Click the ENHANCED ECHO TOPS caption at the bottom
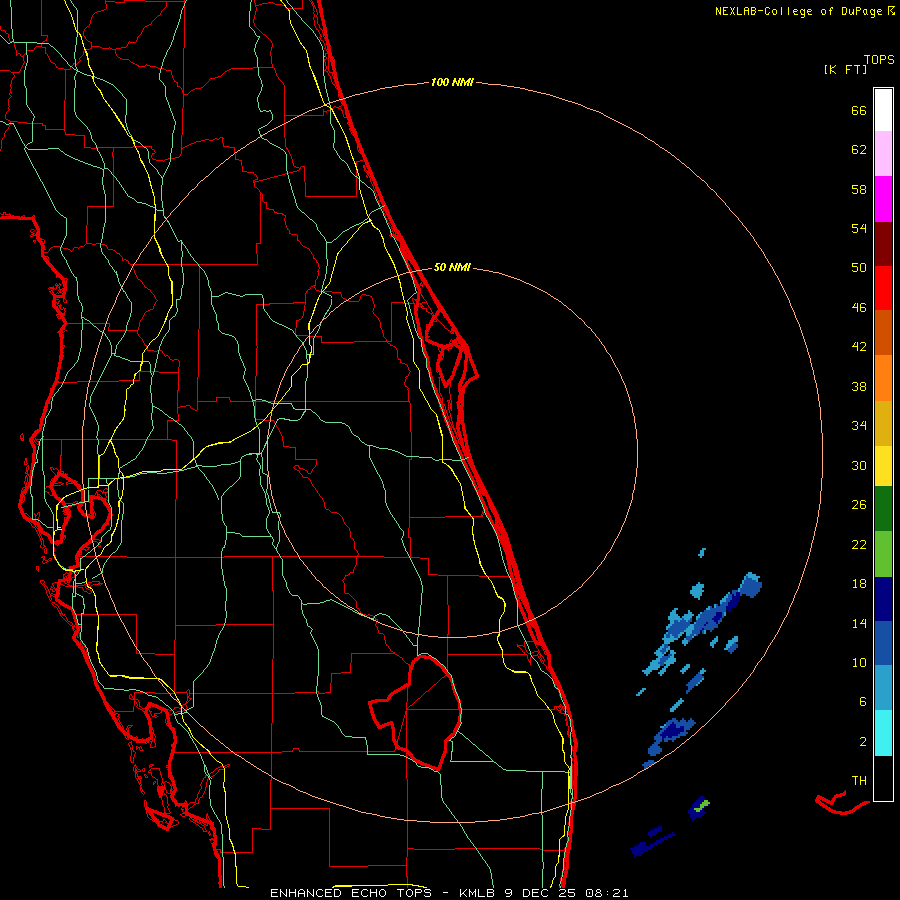This screenshot has width=900, height=900. coord(449,893)
